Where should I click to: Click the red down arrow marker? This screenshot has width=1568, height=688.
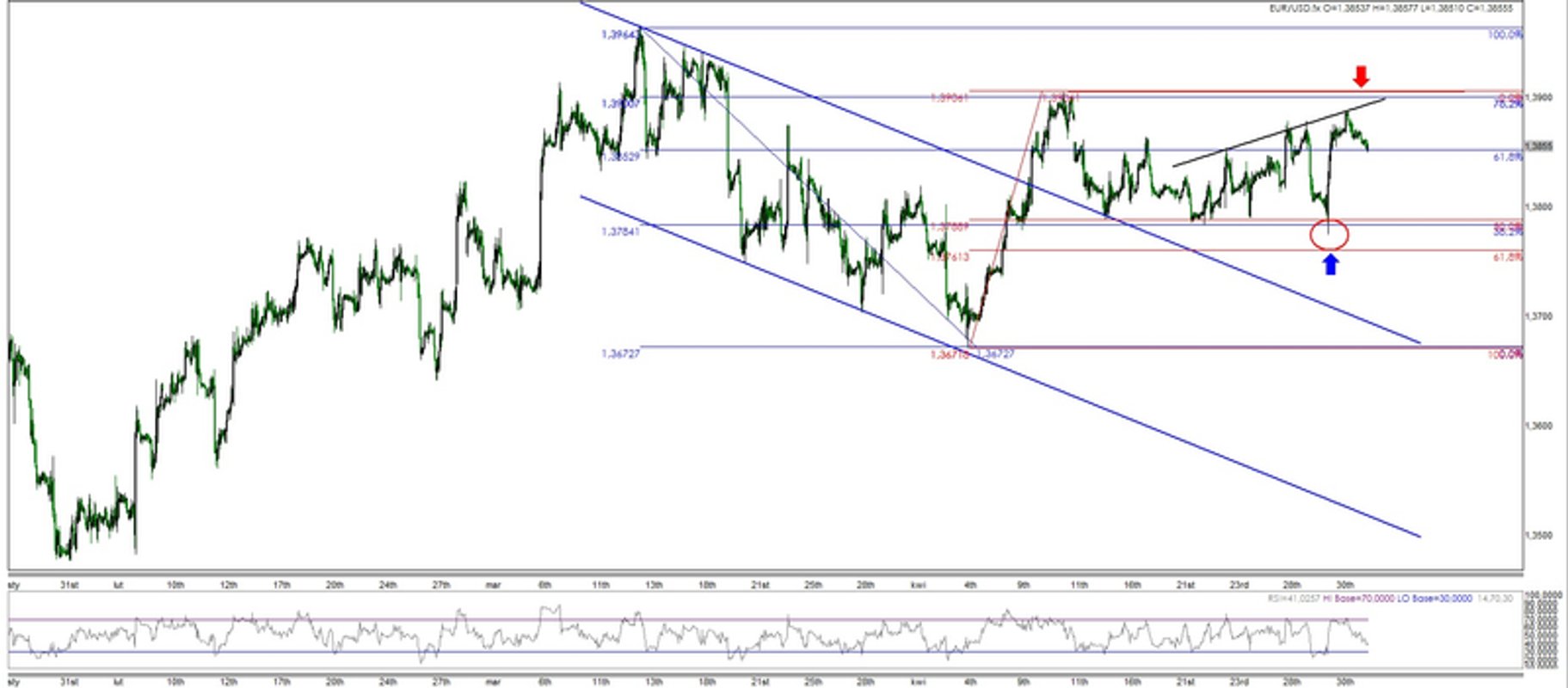click(1360, 76)
